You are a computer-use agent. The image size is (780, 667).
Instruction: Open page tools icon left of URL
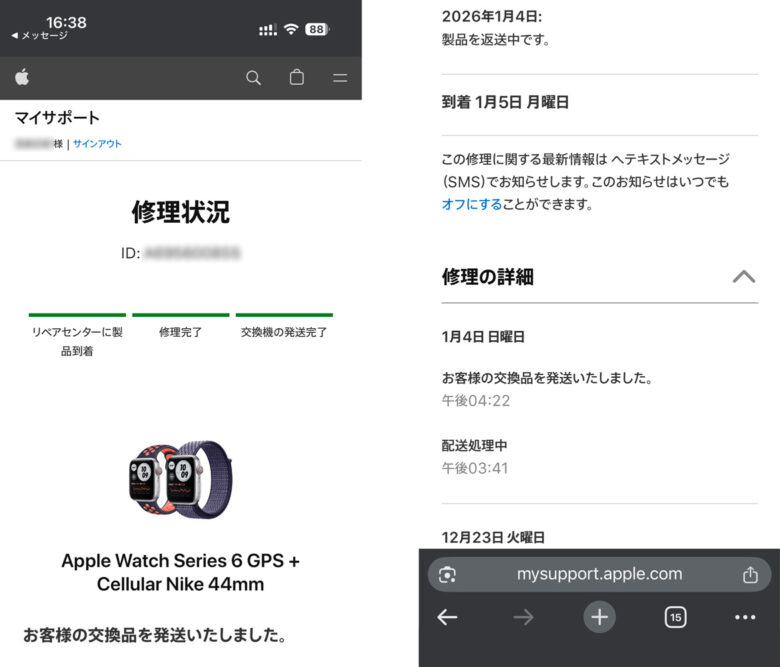[448, 575]
